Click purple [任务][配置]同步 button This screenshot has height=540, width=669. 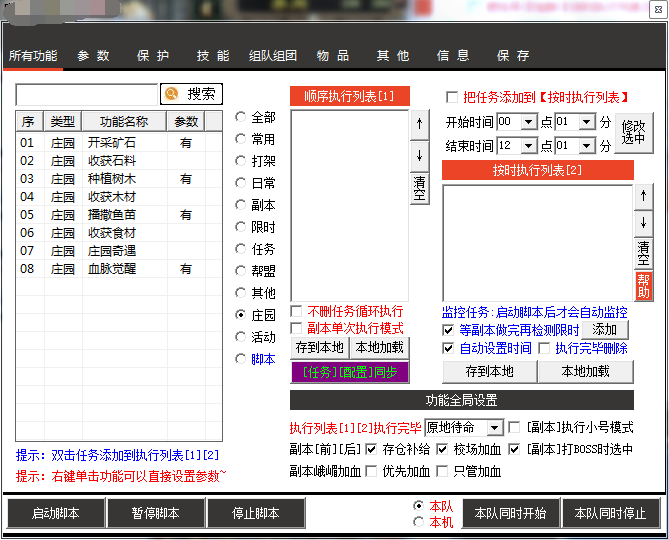[350, 372]
